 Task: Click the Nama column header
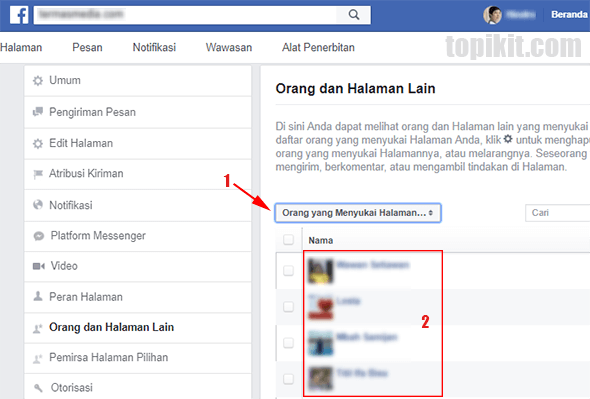click(321, 241)
